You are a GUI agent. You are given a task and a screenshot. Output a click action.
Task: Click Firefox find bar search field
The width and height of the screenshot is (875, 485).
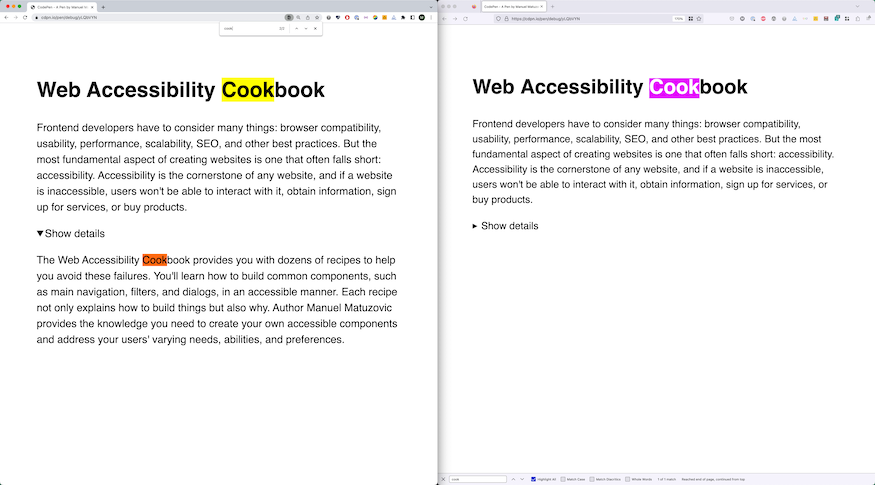click(x=478, y=479)
